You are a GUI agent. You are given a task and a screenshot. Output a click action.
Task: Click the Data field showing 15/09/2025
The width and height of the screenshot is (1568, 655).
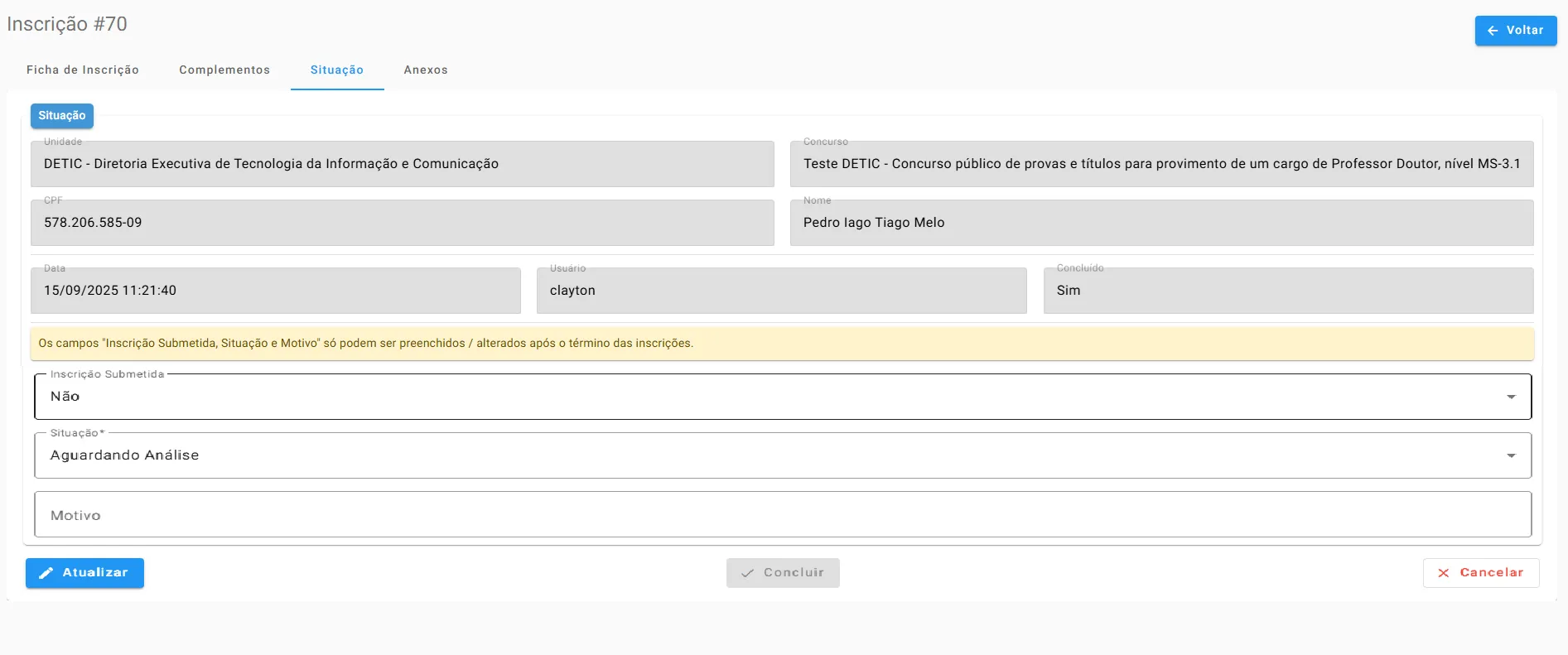click(x=275, y=291)
